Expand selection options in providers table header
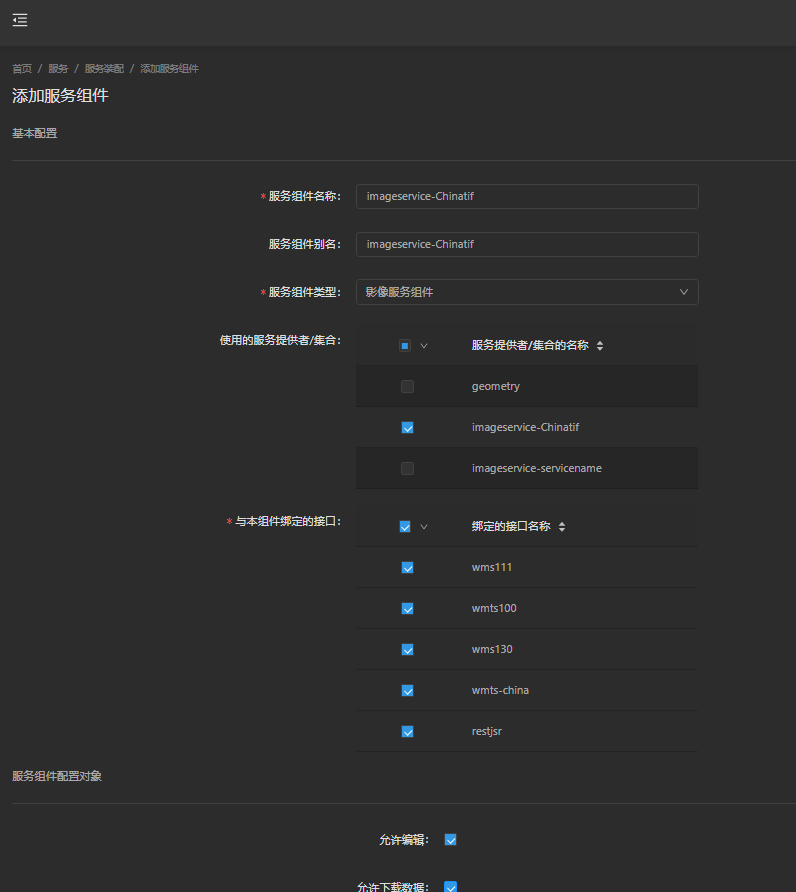796x892 pixels. 424,346
